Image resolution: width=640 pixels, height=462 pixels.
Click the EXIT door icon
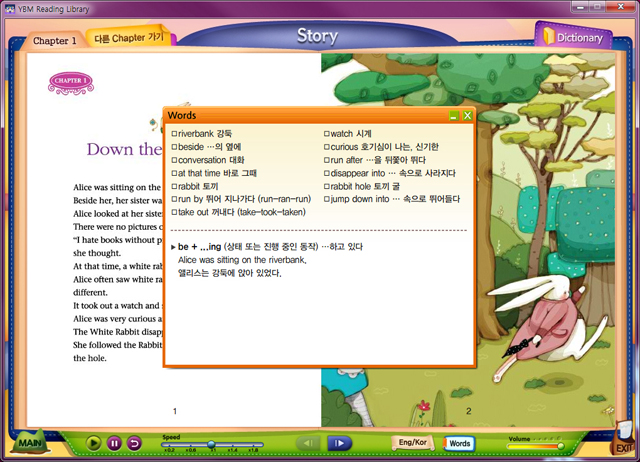click(x=622, y=442)
